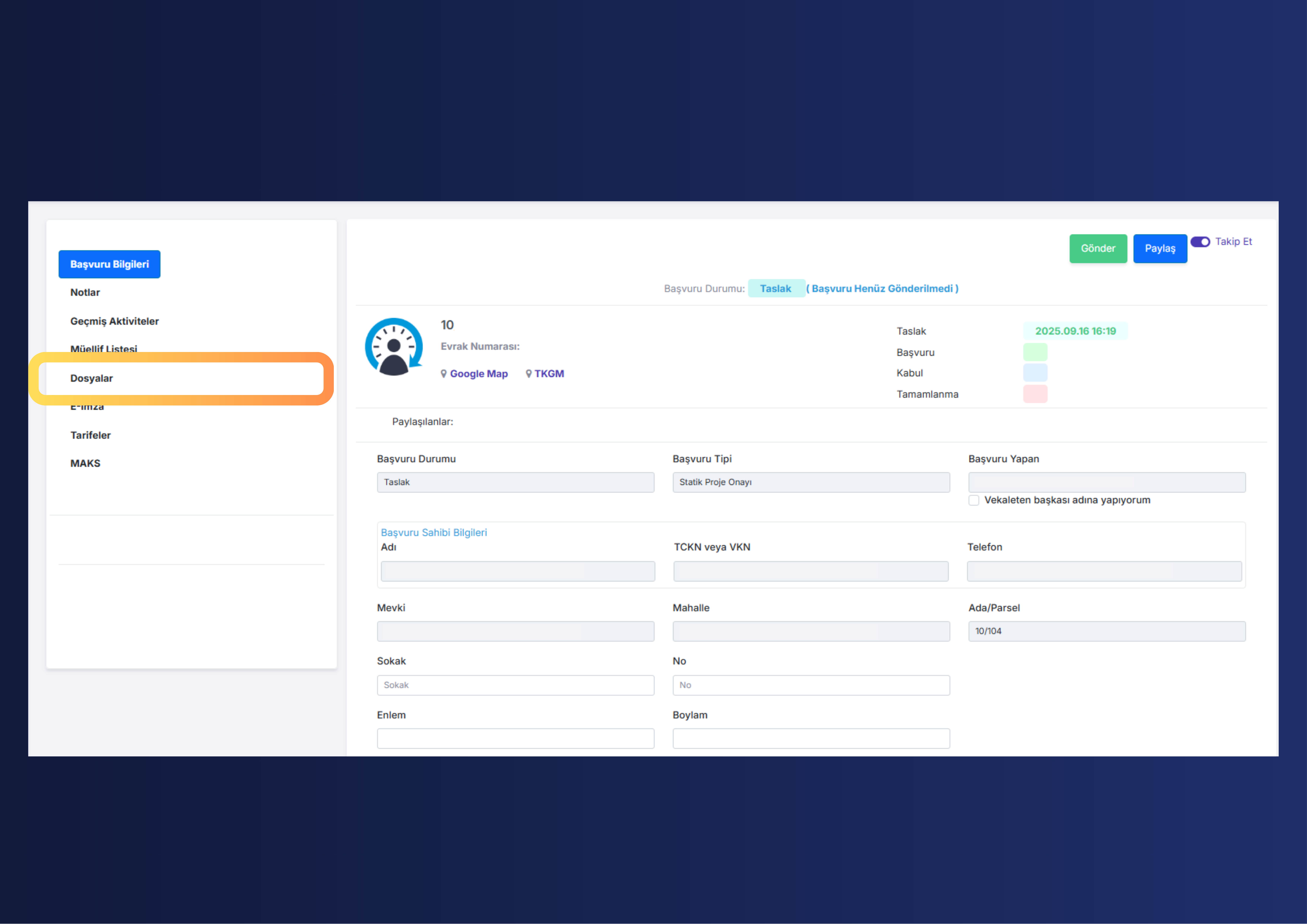Click the pink Tamamlanma status swatch
This screenshot has width=1307, height=924.
click(1035, 394)
